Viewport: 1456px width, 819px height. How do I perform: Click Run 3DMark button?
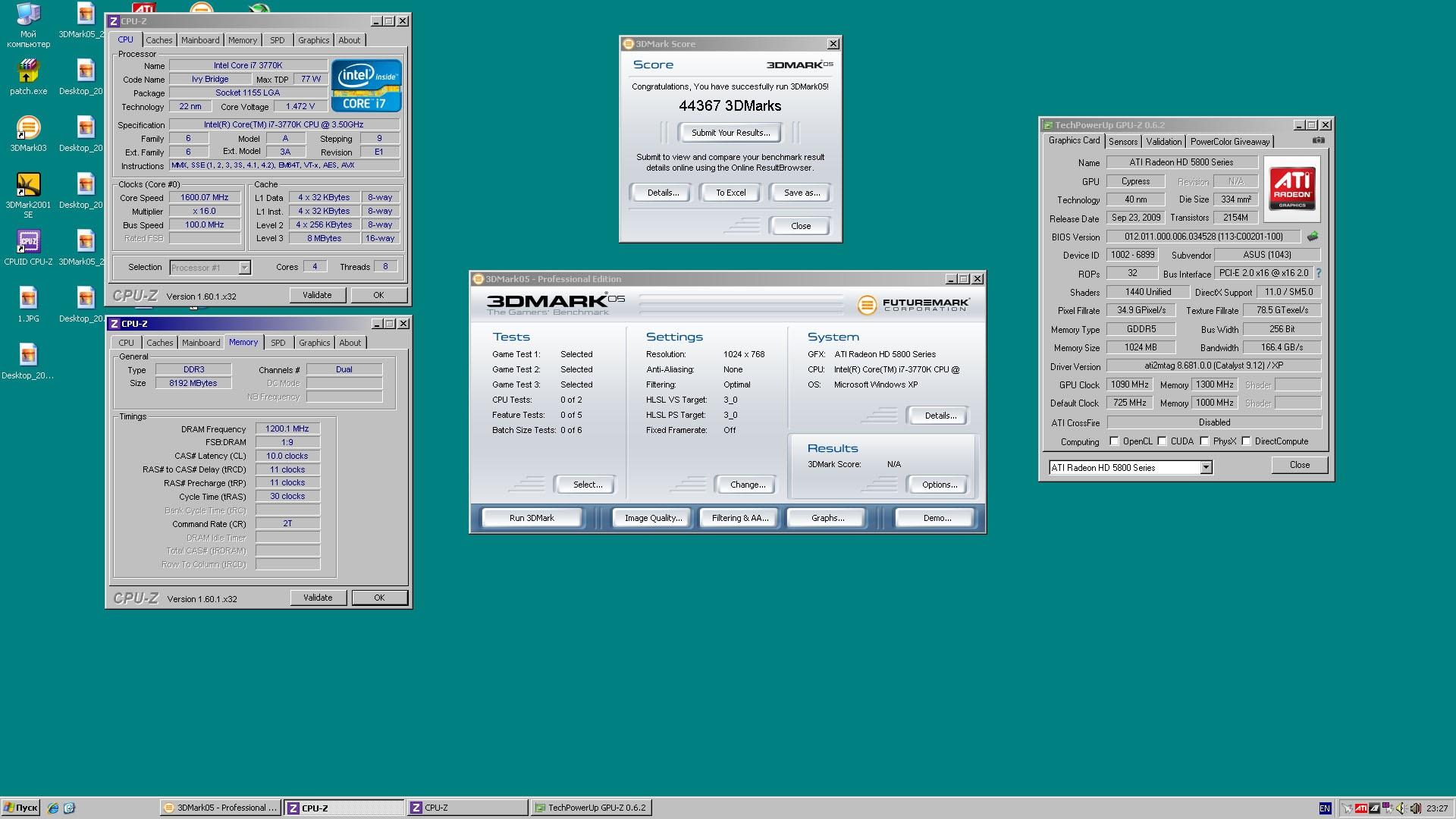[532, 518]
